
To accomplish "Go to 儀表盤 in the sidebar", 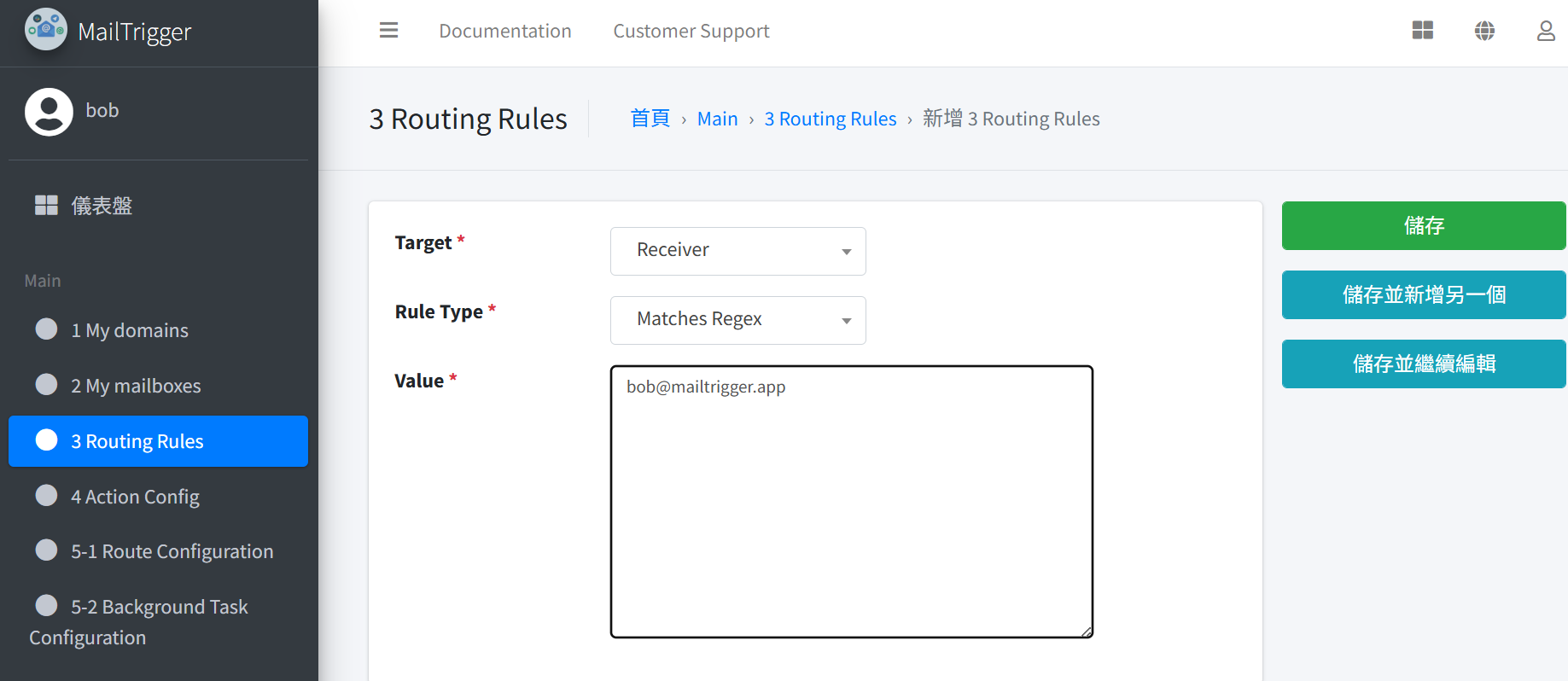I will pyautogui.click(x=158, y=206).
